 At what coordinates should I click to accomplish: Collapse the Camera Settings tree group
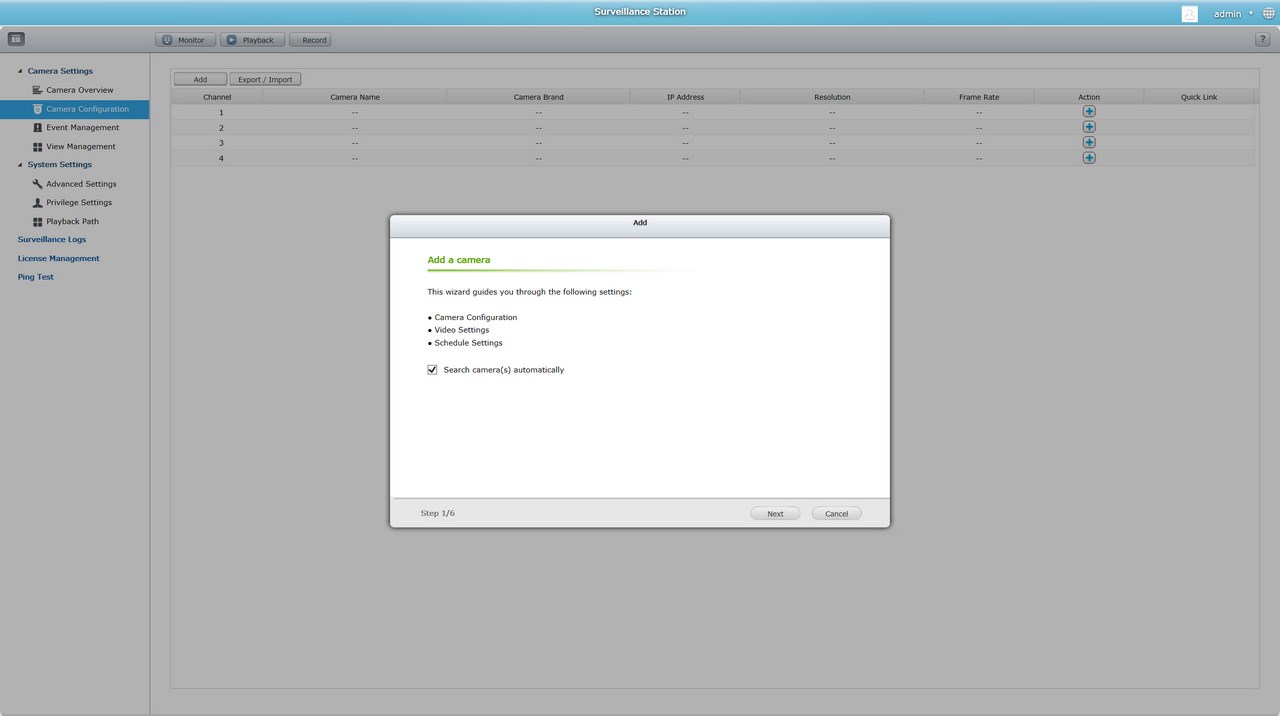point(20,71)
